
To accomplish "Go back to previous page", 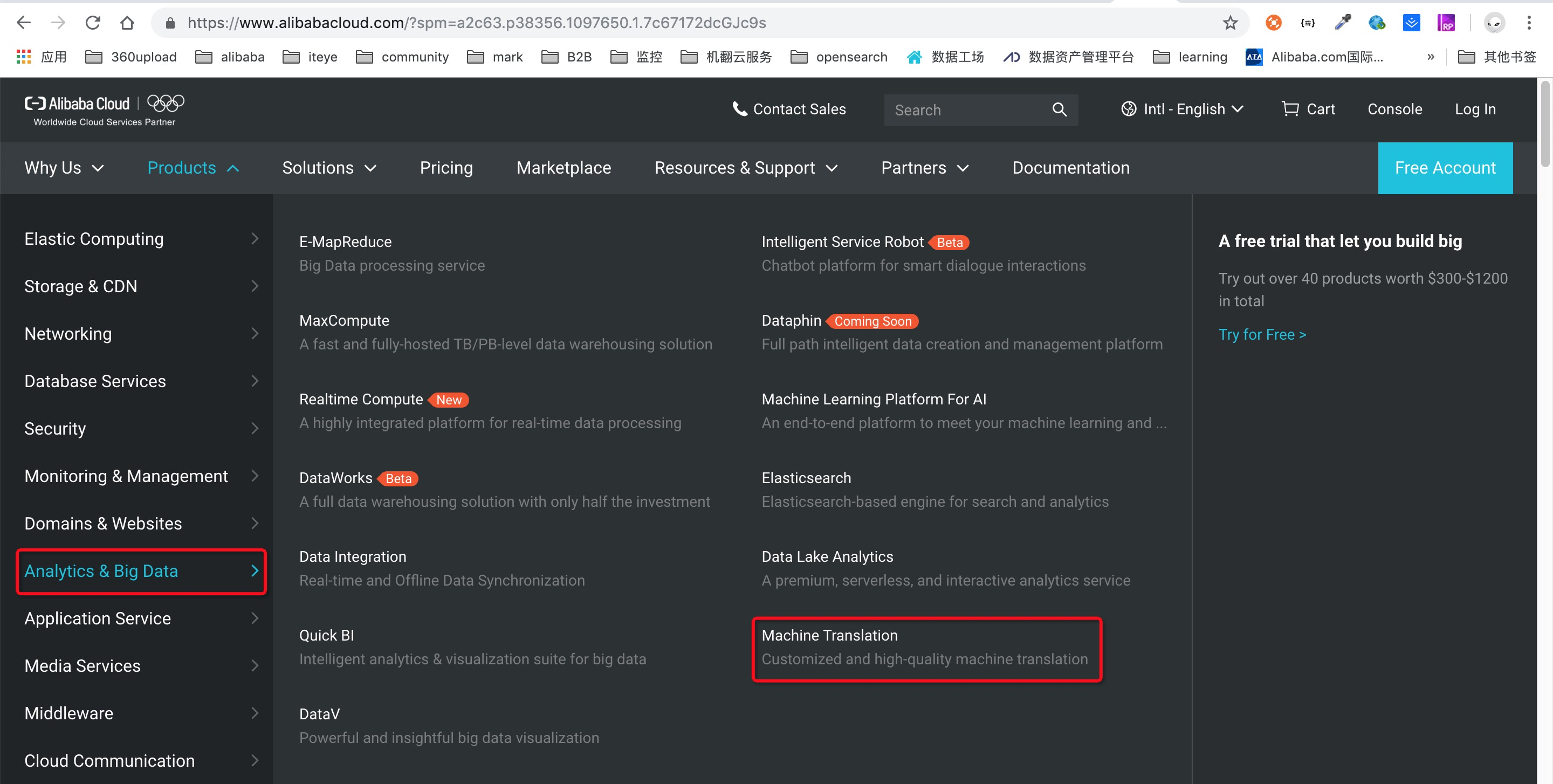I will coord(24,23).
